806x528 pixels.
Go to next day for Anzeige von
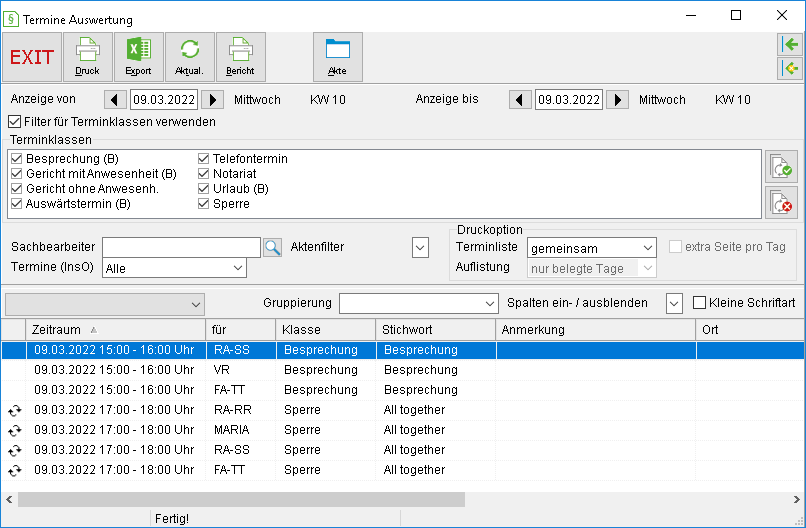[x=212, y=99]
